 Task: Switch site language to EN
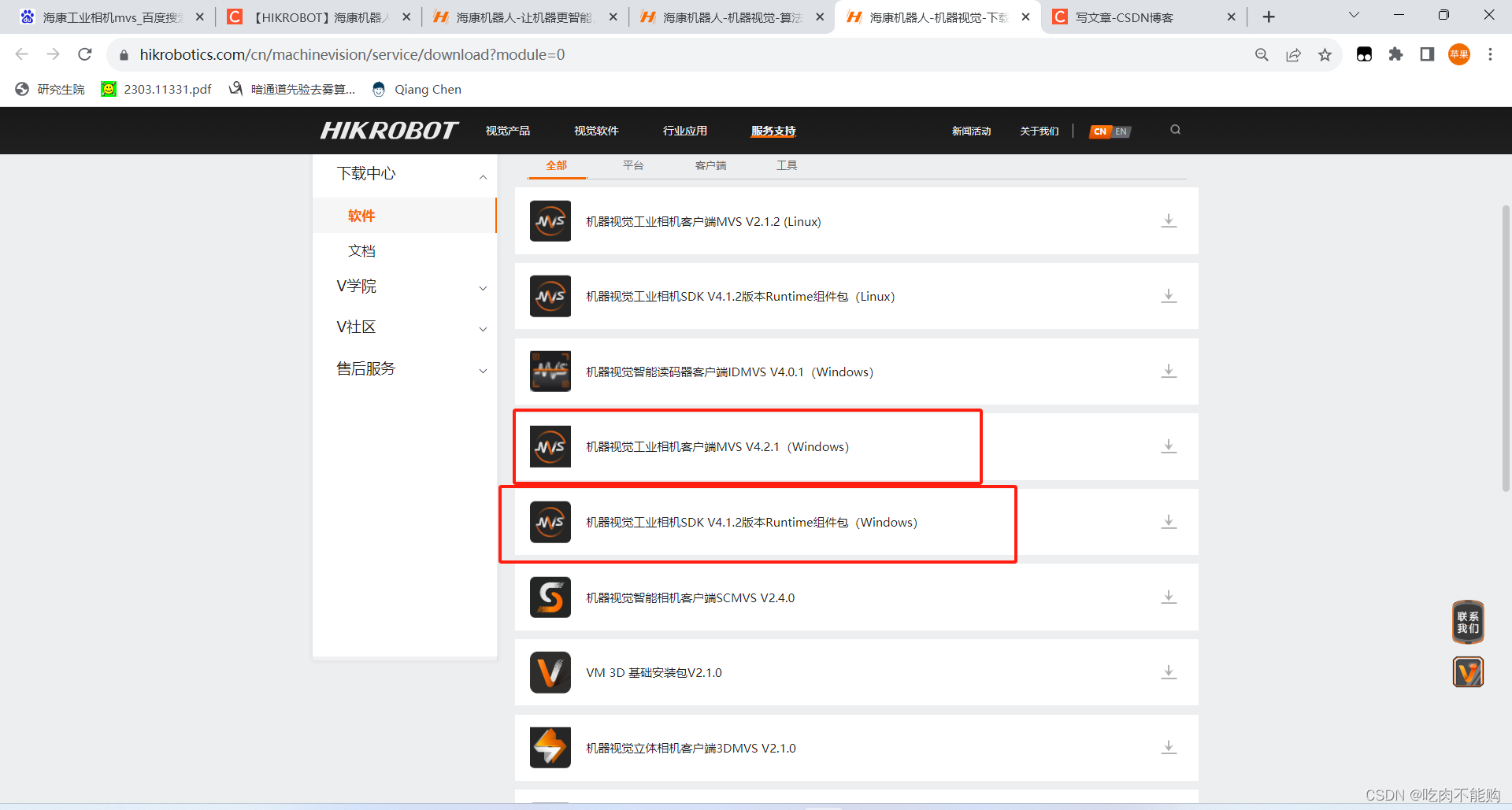pos(1121,131)
